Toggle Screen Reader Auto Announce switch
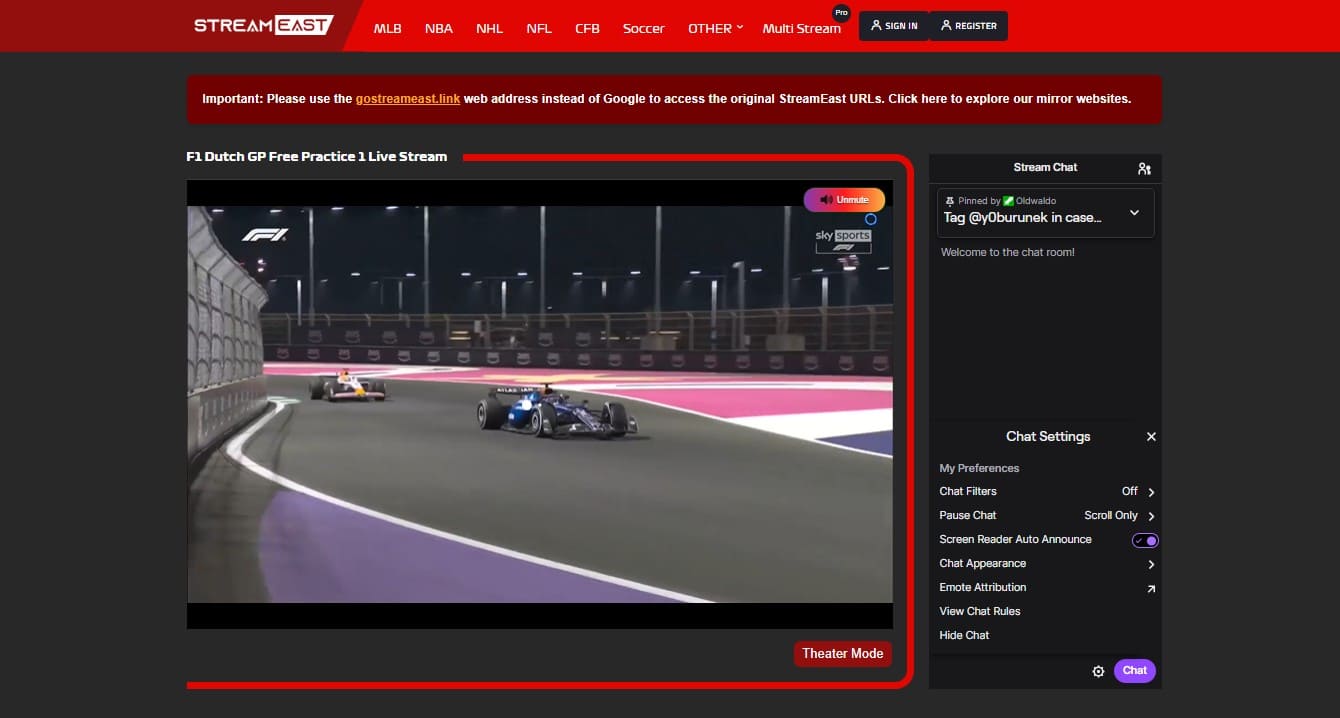1340x718 pixels. pyautogui.click(x=1145, y=540)
